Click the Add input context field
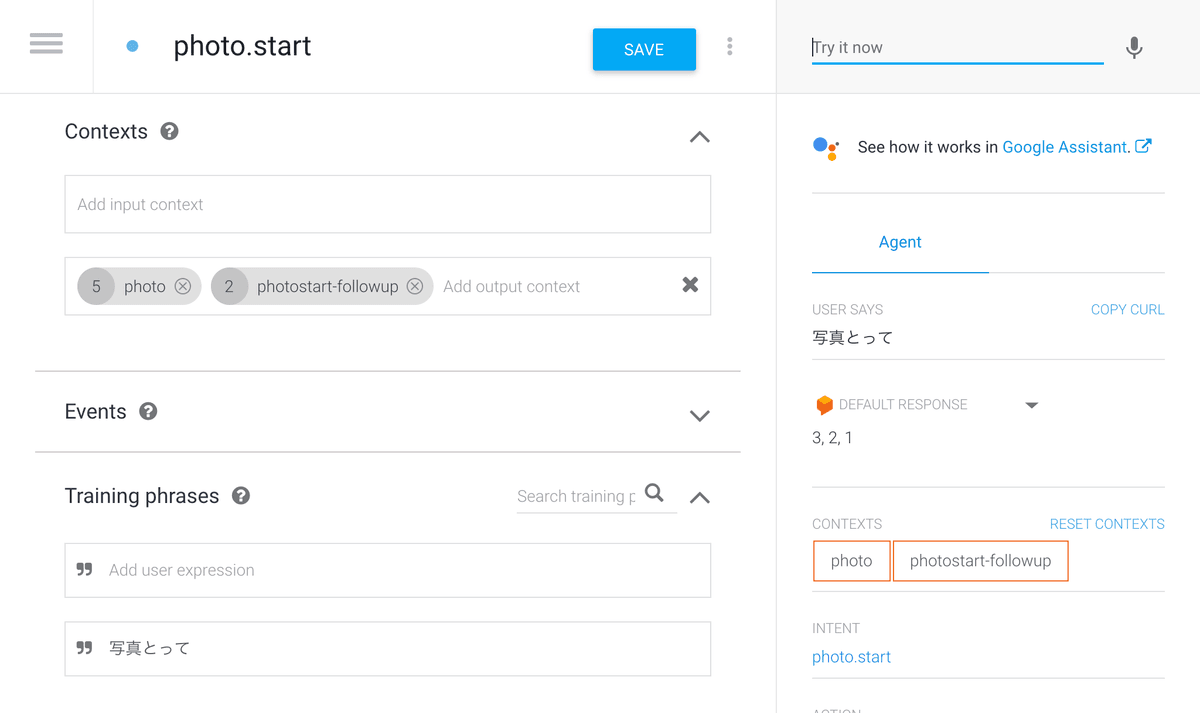Viewport: 1200px width, 713px height. pyautogui.click(x=387, y=204)
